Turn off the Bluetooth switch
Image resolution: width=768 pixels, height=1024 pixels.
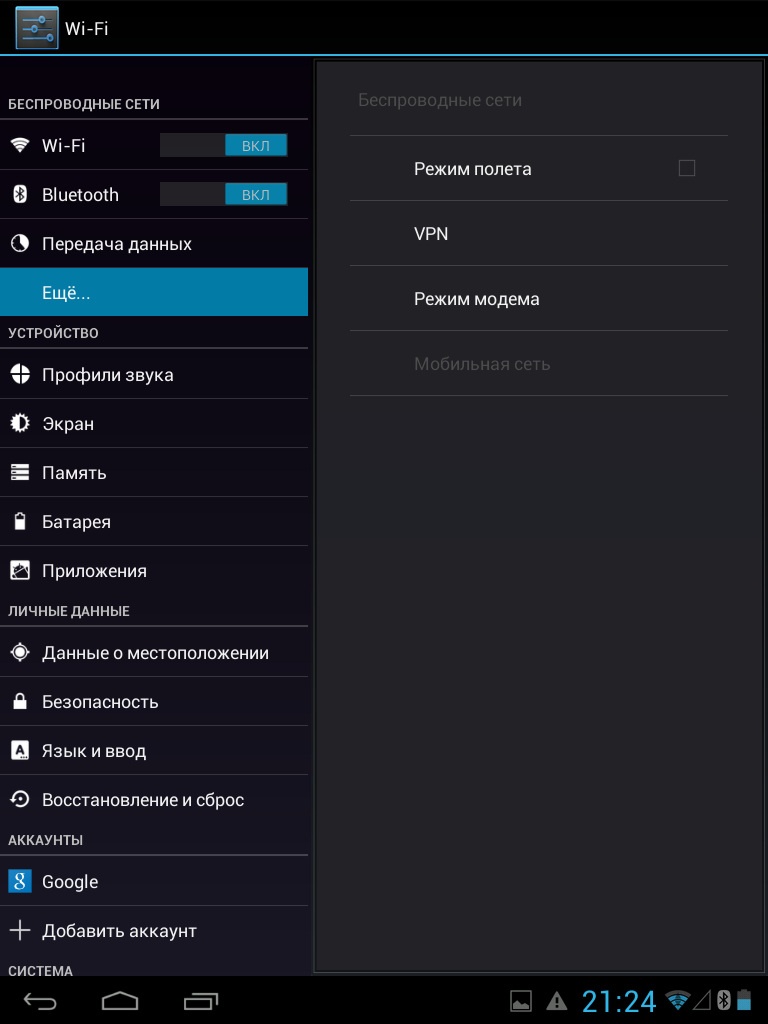point(224,194)
